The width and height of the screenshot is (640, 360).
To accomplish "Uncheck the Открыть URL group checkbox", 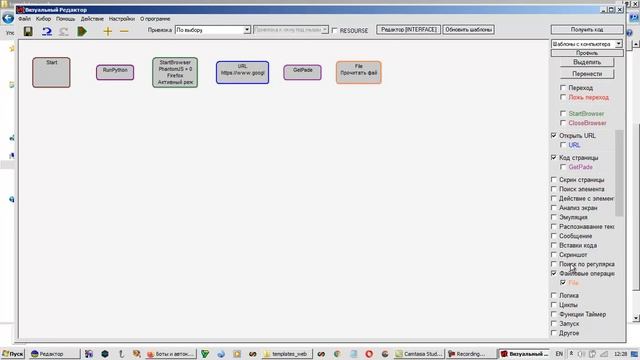I will [554, 136].
